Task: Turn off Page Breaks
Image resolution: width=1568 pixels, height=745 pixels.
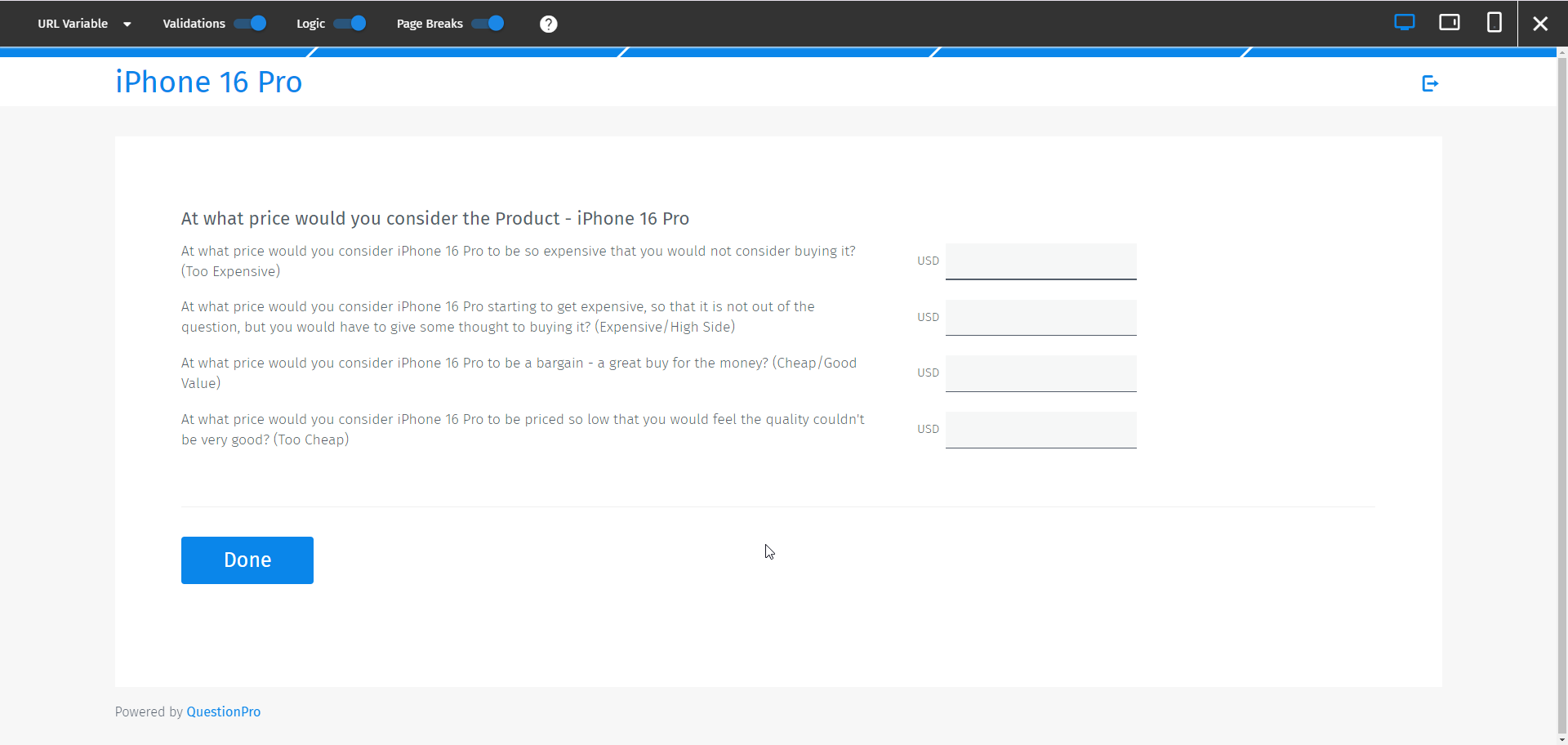Action: (488, 24)
